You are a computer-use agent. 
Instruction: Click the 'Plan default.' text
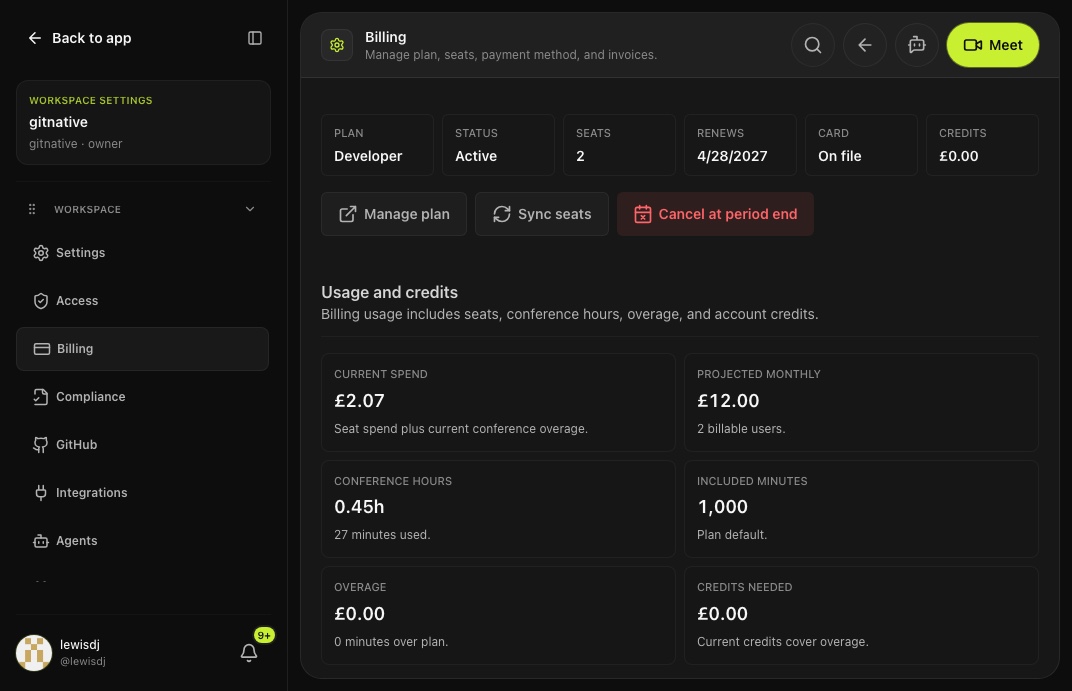[732, 535]
